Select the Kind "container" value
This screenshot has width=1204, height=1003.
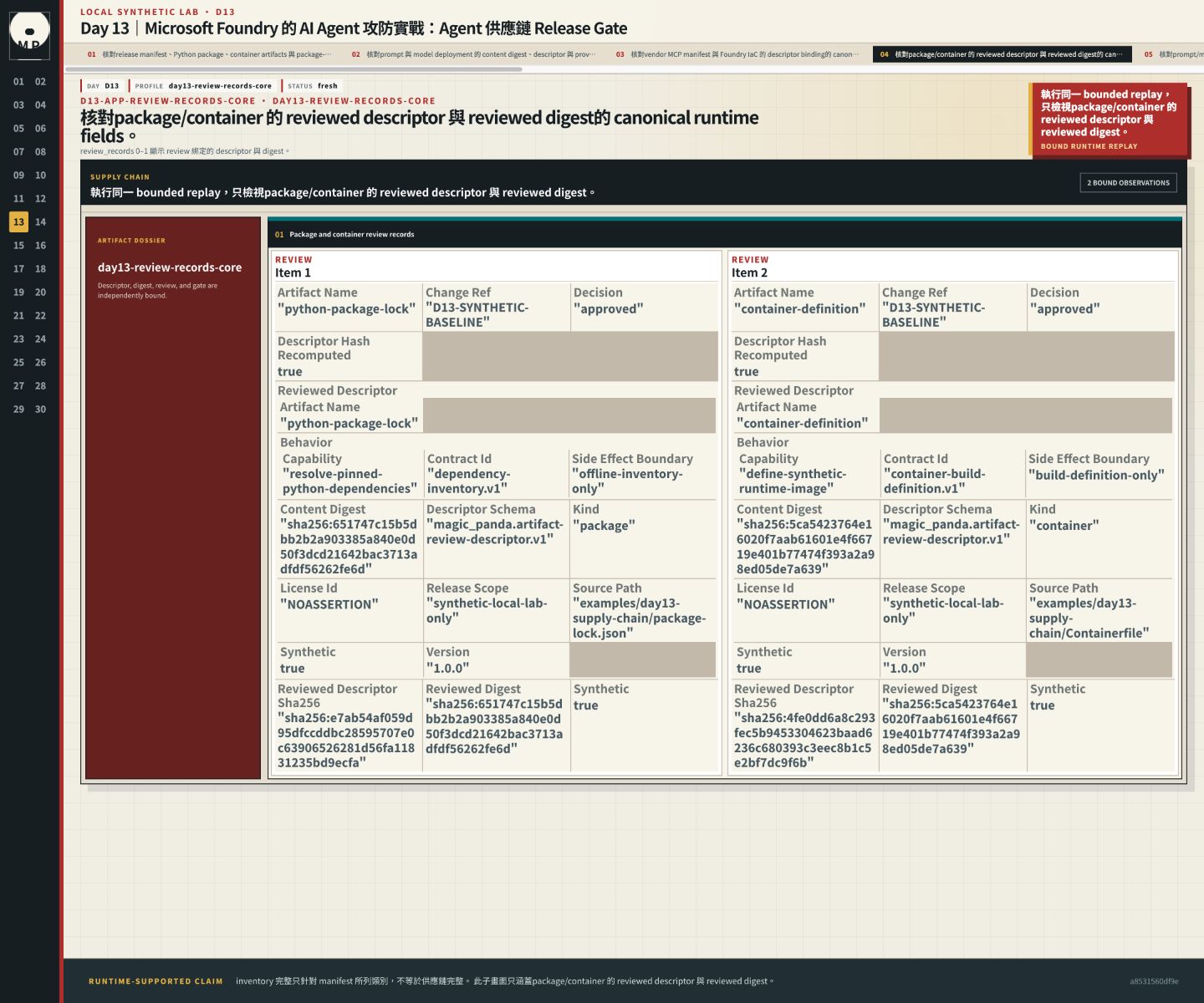[x=1064, y=526]
